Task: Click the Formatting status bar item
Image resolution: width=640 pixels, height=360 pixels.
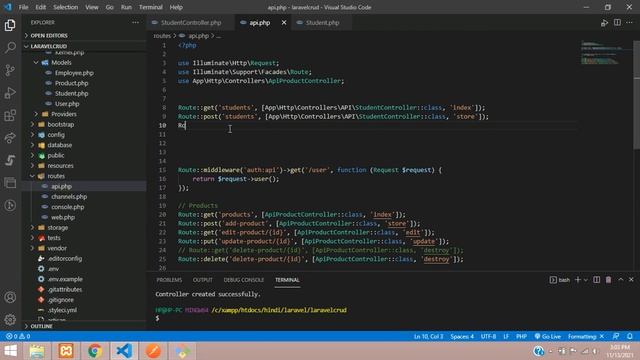Action: pyautogui.click(x=585, y=336)
